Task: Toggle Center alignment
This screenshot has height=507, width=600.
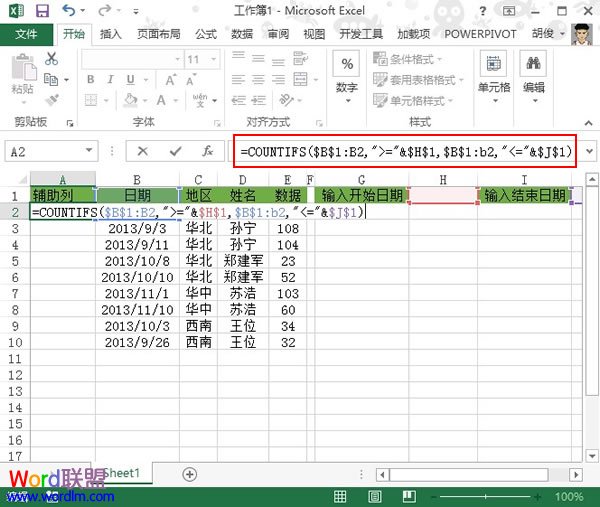Action: coord(258,80)
